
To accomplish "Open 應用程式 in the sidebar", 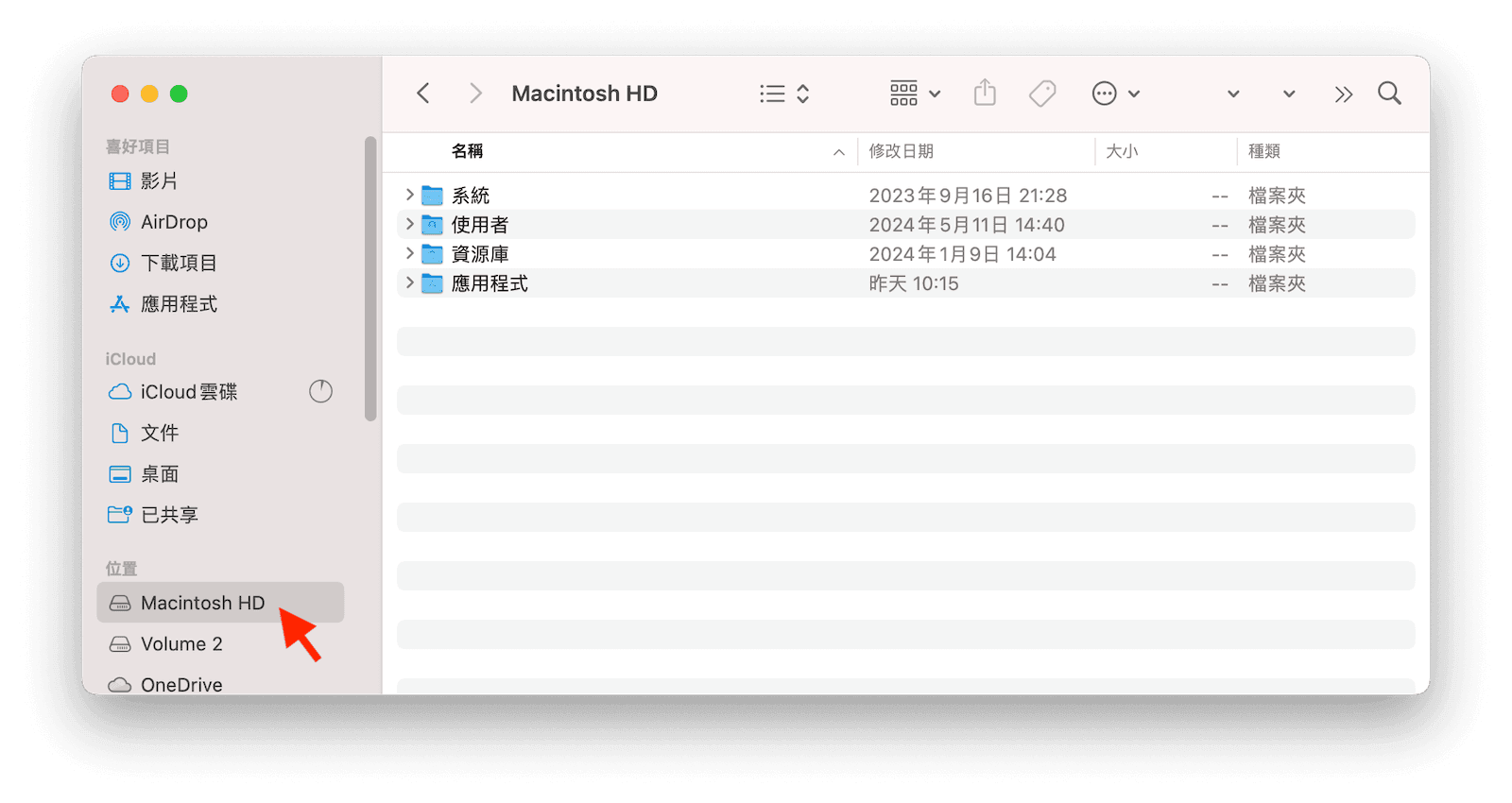I will tap(220, 304).
